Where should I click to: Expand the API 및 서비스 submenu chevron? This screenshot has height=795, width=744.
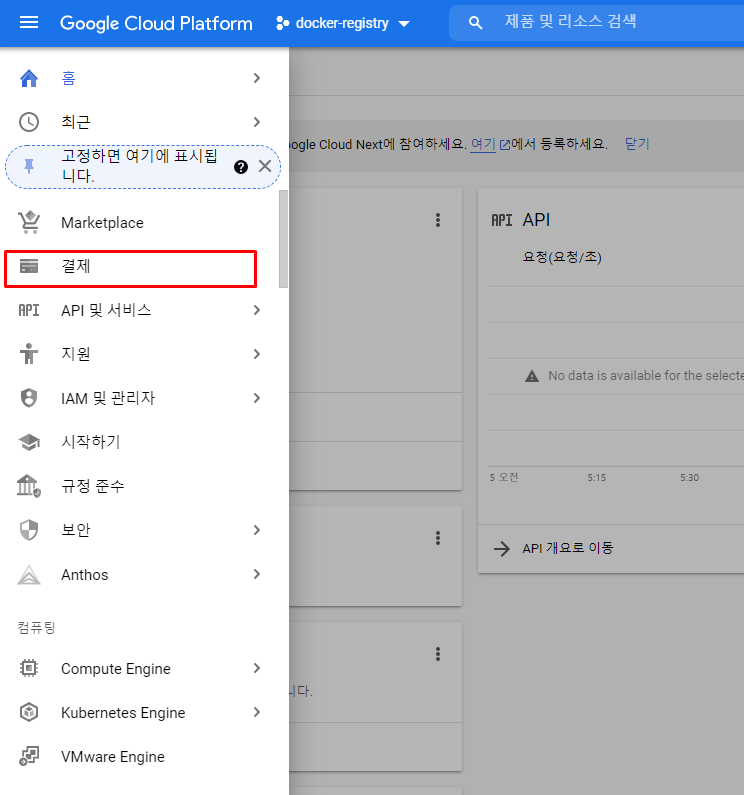coord(257,310)
